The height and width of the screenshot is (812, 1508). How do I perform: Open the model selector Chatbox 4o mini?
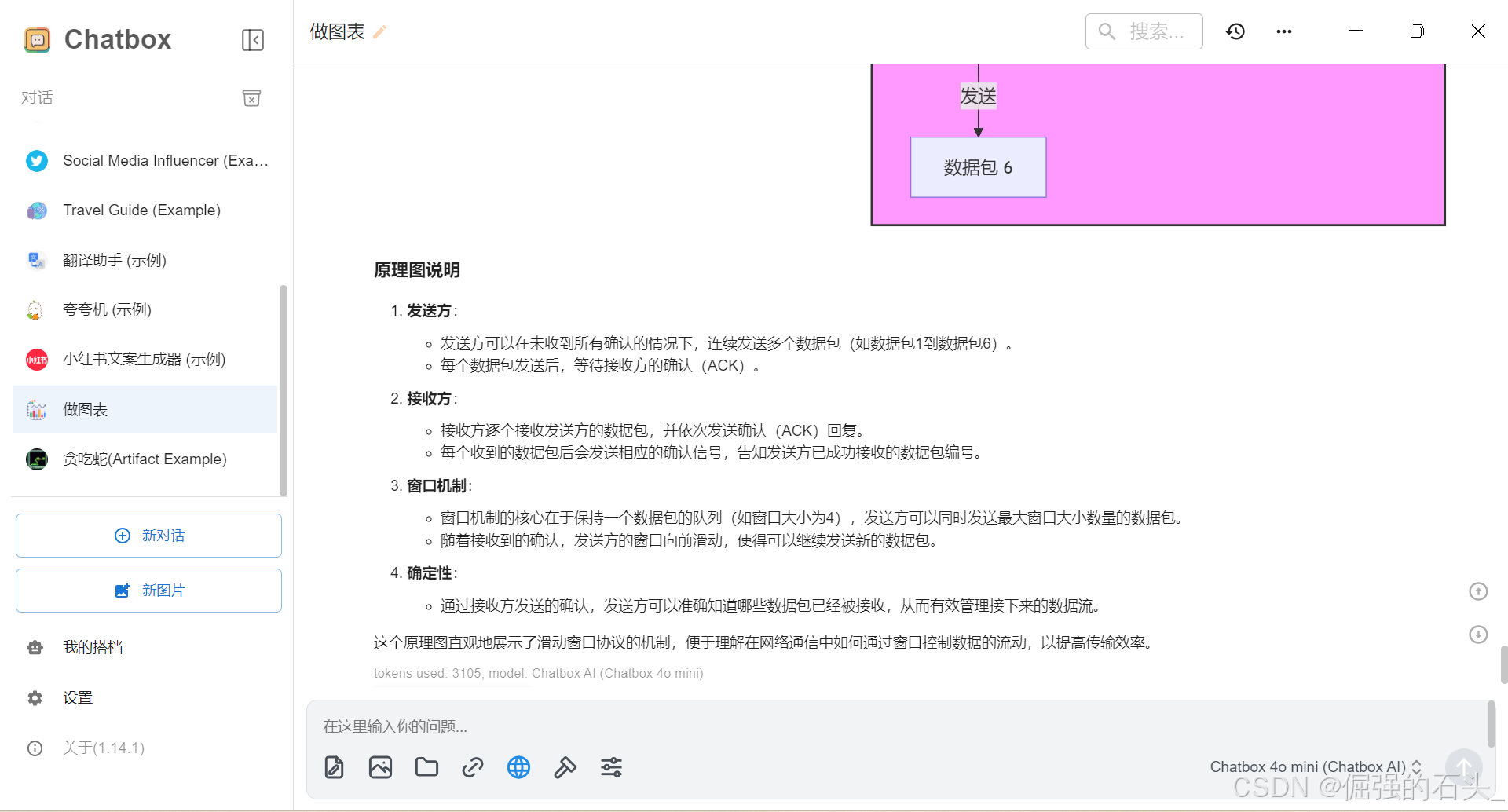[1316, 766]
